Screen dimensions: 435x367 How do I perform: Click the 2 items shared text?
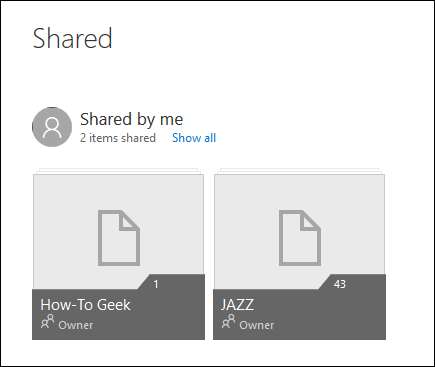click(118, 138)
